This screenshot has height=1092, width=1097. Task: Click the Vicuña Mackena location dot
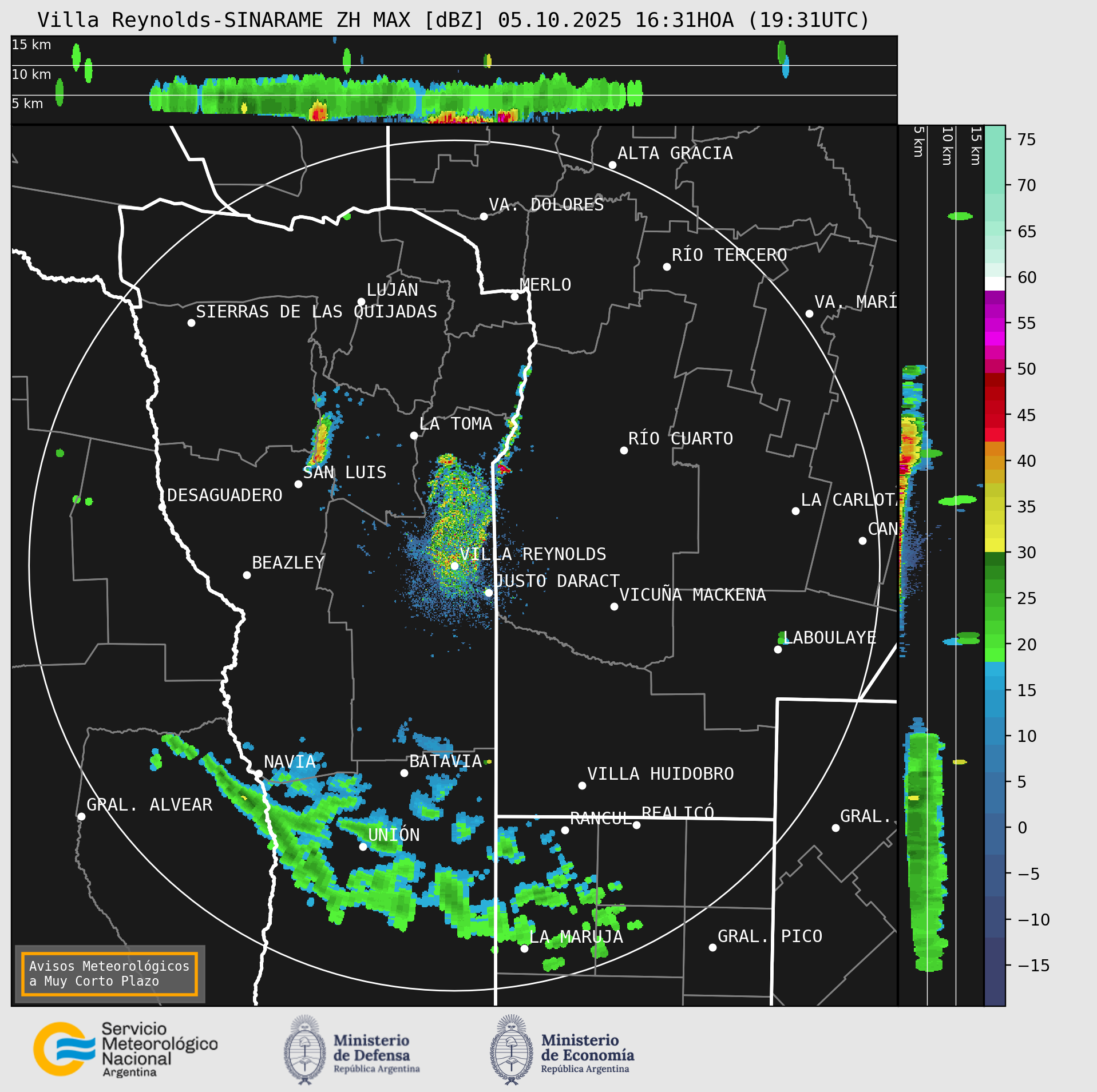614,607
